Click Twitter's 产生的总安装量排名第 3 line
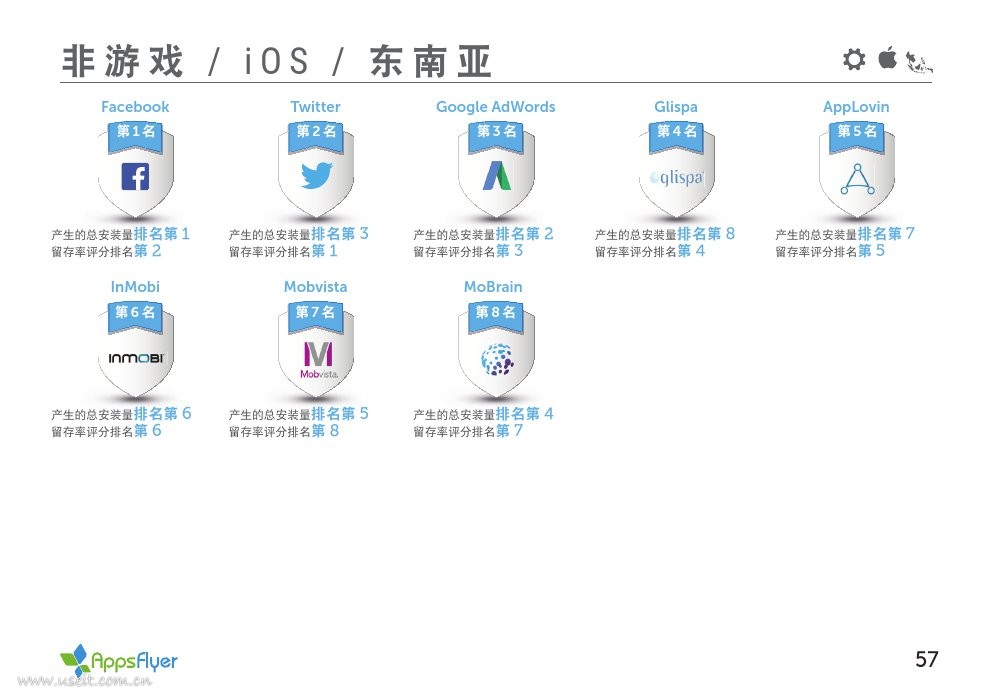The width and height of the screenshot is (992, 699). click(x=299, y=234)
